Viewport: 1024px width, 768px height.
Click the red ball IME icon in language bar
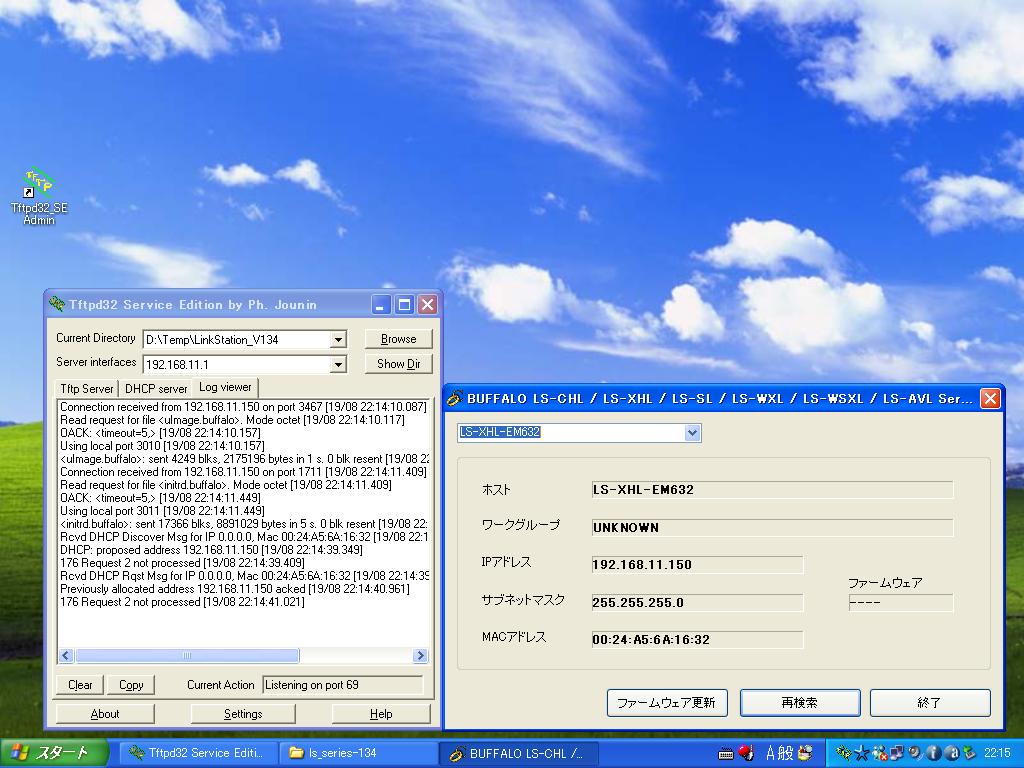745,753
